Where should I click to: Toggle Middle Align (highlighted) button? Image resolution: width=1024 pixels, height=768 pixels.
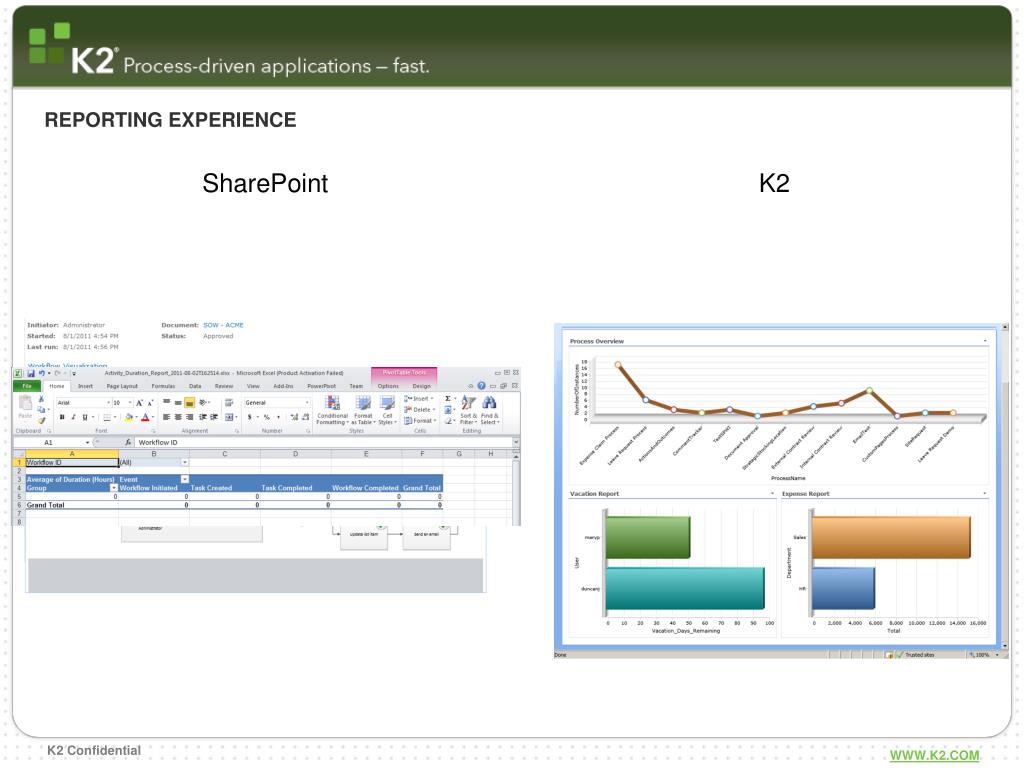[189, 403]
